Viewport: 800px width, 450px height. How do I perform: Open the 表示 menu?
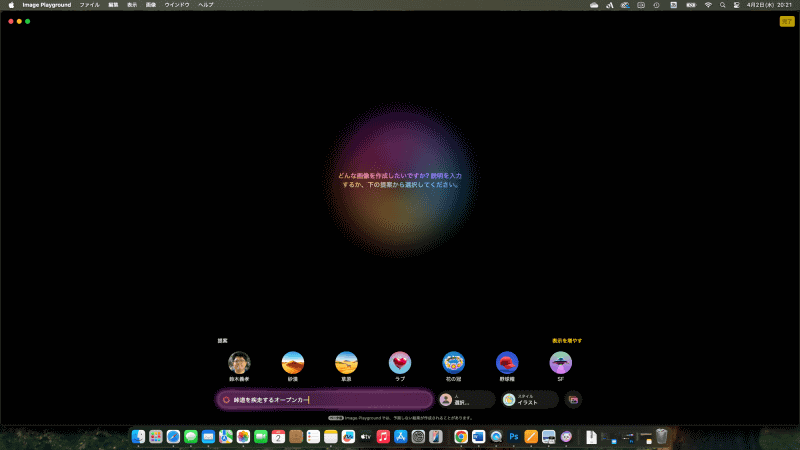(132, 5)
